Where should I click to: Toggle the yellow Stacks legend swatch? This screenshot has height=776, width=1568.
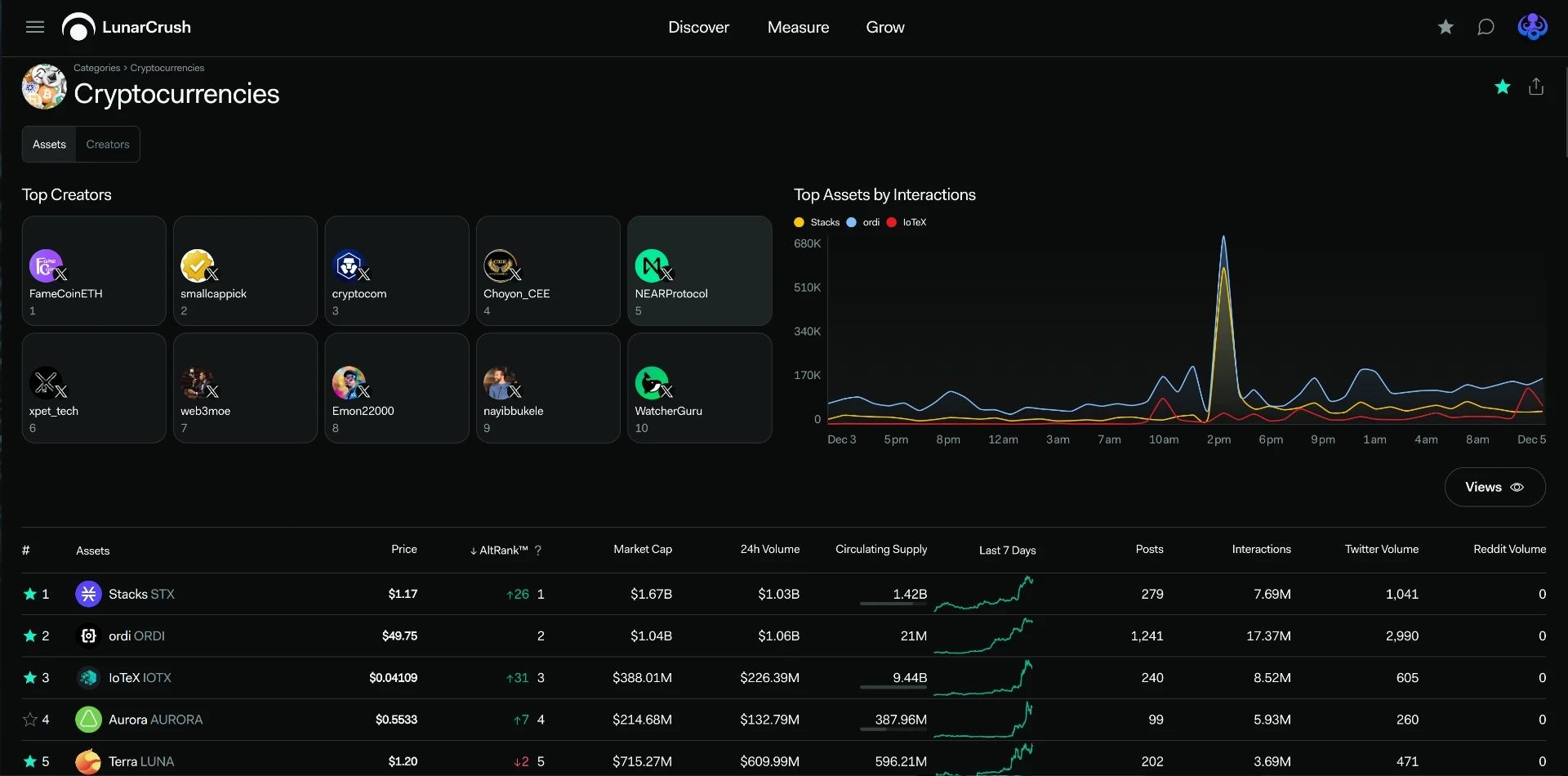799,222
